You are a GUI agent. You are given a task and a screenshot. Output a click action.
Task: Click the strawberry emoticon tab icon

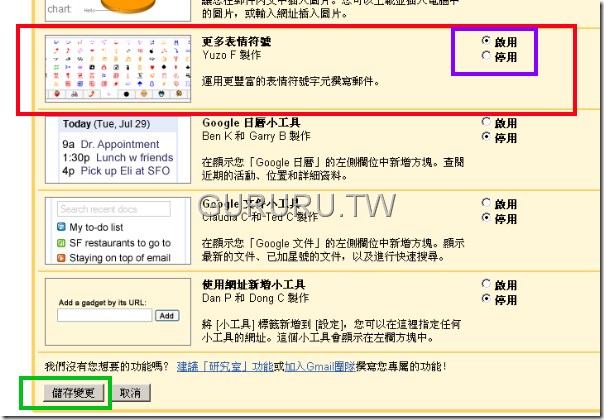pos(57,94)
